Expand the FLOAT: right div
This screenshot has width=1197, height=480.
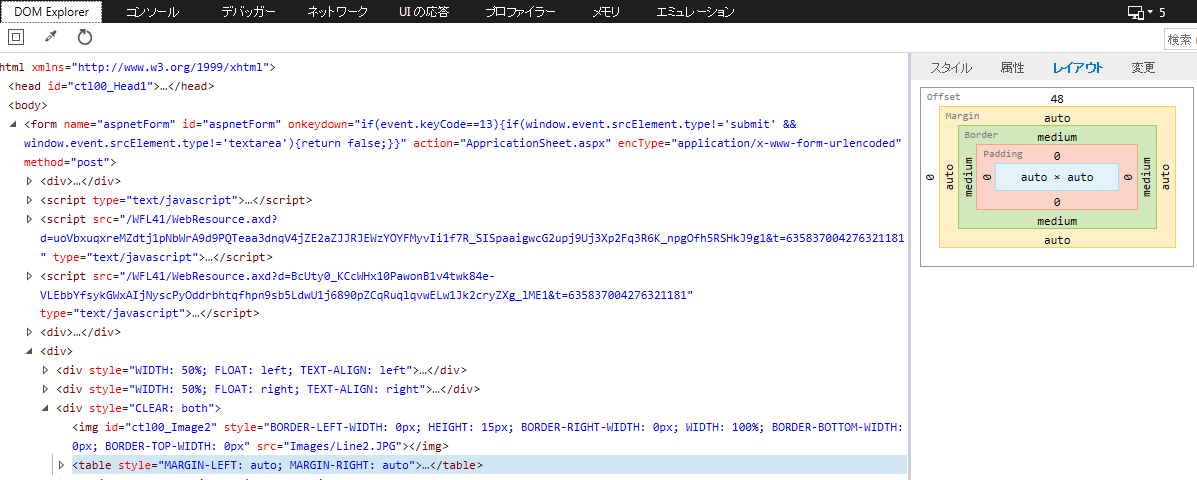coord(45,389)
